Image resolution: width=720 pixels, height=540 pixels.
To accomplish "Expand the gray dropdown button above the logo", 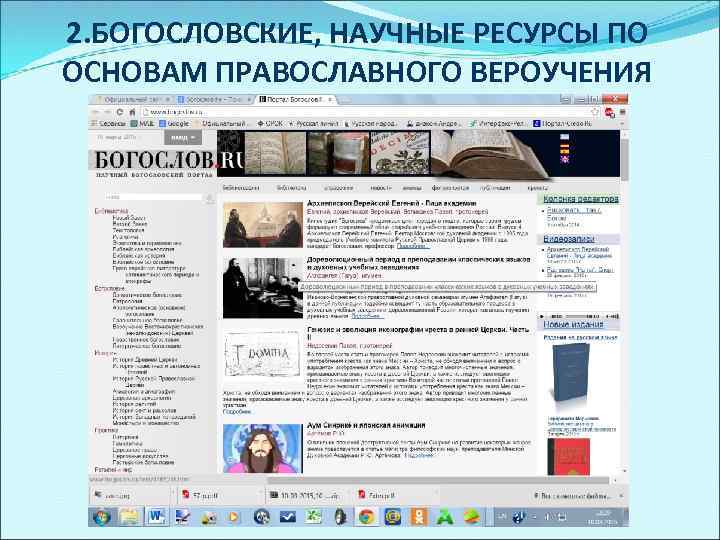I will pos(183,138).
